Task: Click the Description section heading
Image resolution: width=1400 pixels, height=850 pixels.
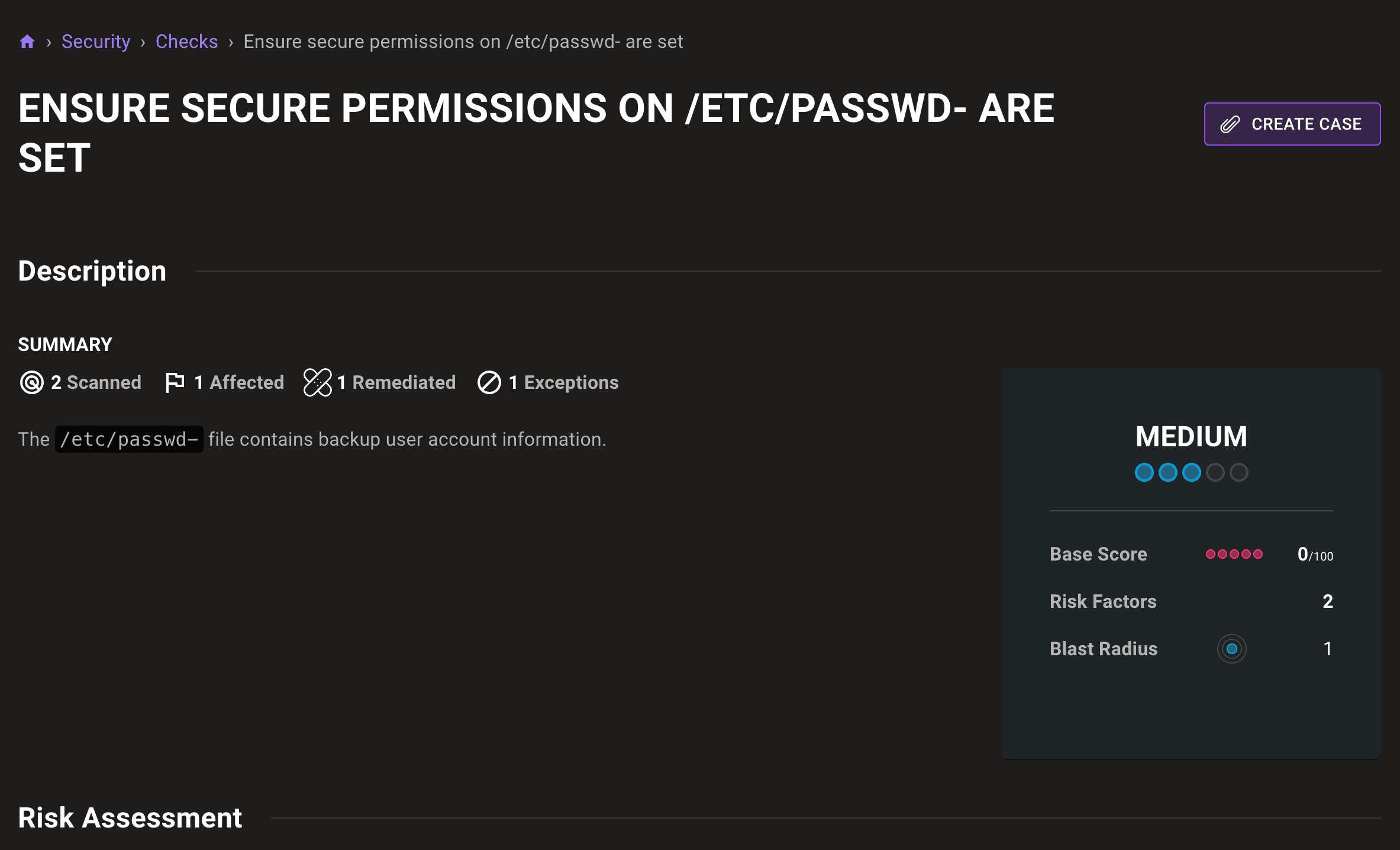Action: pos(92,271)
